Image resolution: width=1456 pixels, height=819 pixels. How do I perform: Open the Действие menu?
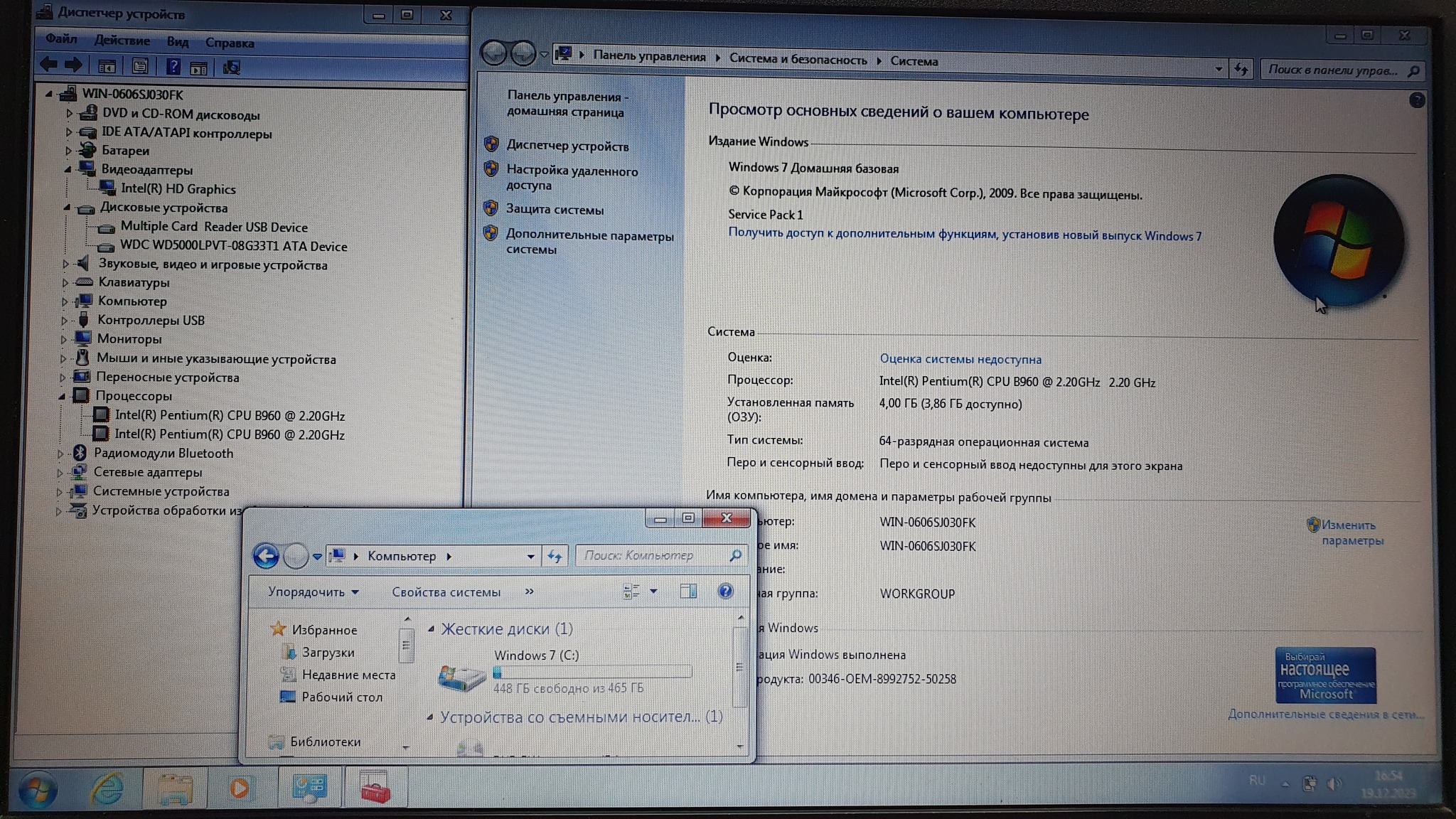122,41
